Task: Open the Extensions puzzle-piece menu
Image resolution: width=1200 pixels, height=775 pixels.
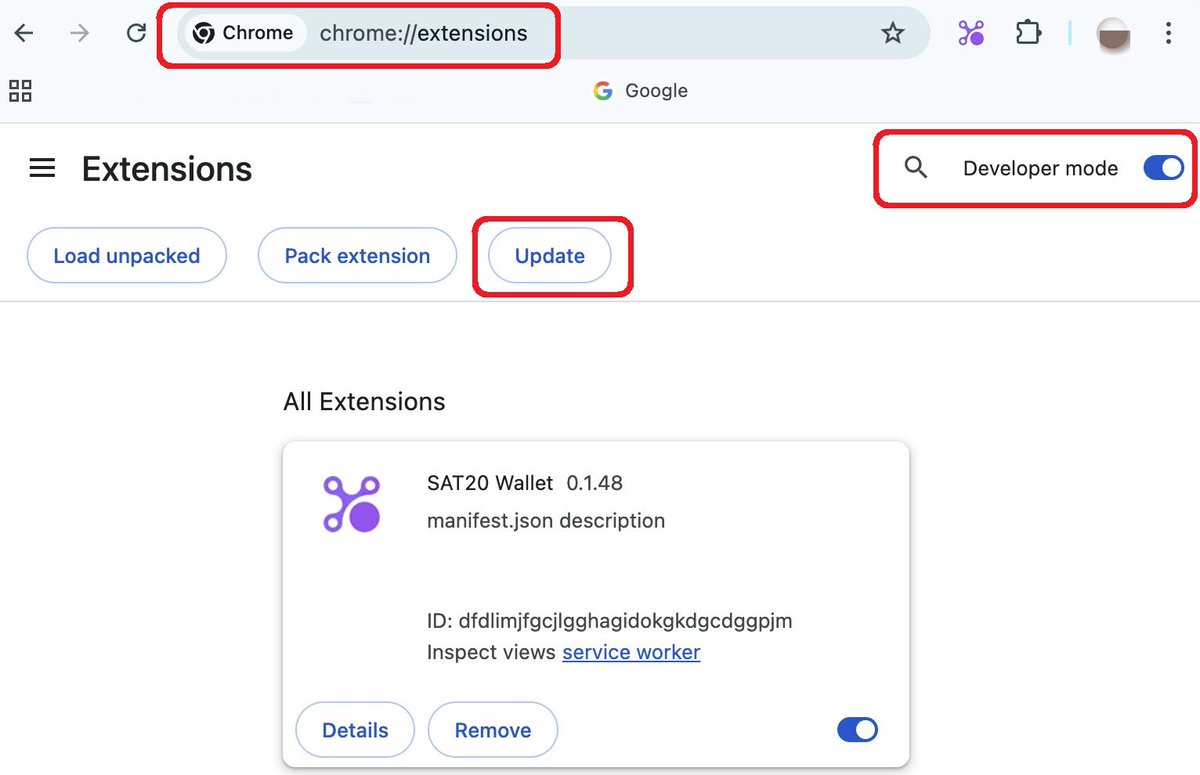Action: pyautogui.click(x=1028, y=33)
